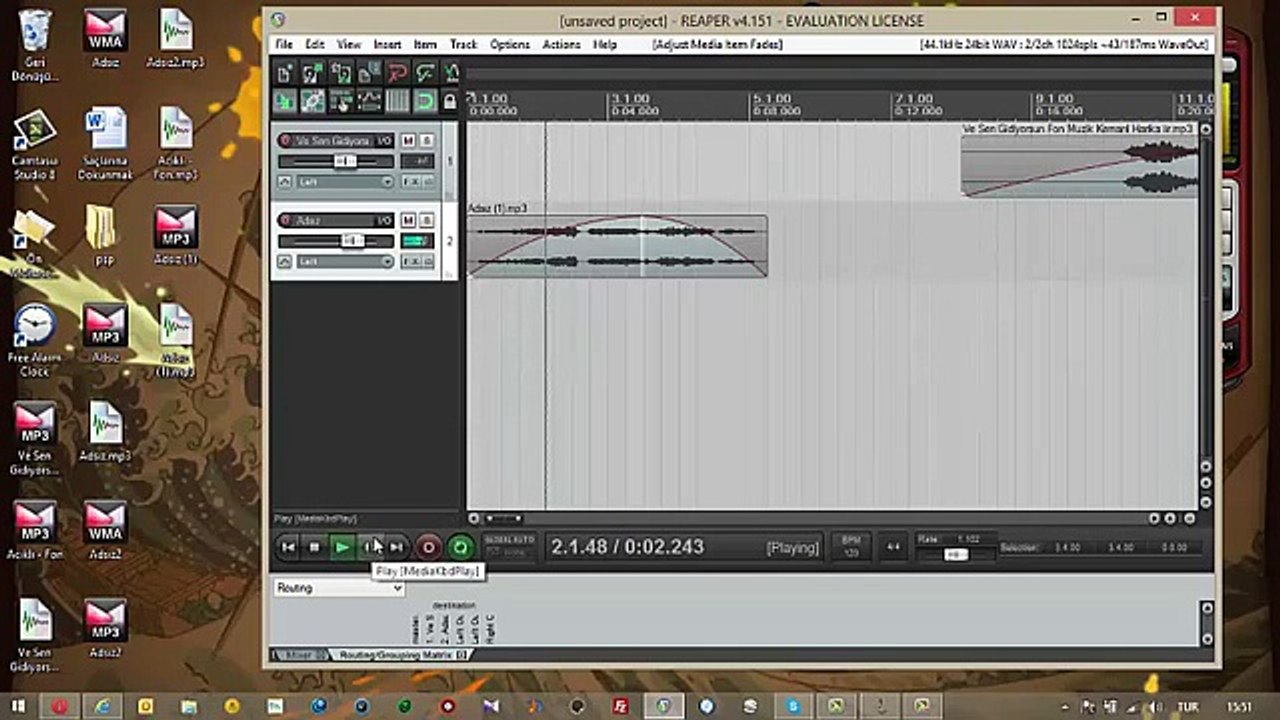The height and width of the screenshot is (720, 1280).
Task: Toggle envelope points move with items icon
Action: pyautogui.click(x=369, y=101)
